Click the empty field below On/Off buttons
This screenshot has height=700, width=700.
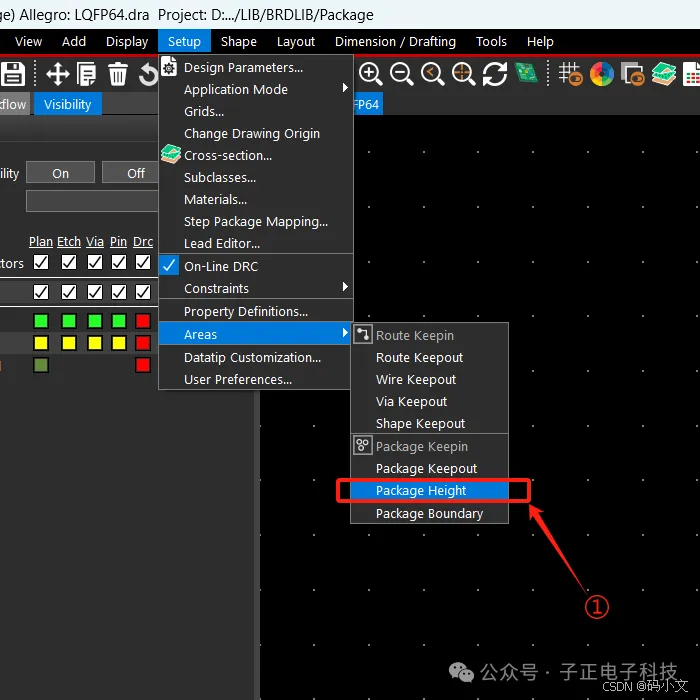[92, 200]
